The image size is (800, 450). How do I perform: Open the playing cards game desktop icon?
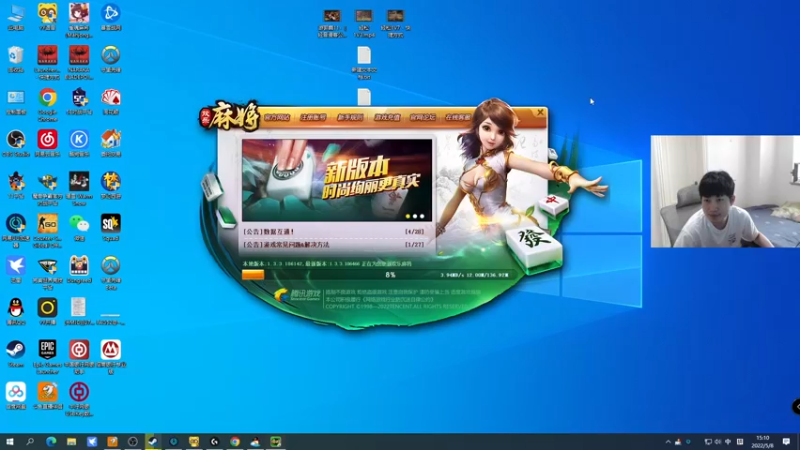coord(111,98)
